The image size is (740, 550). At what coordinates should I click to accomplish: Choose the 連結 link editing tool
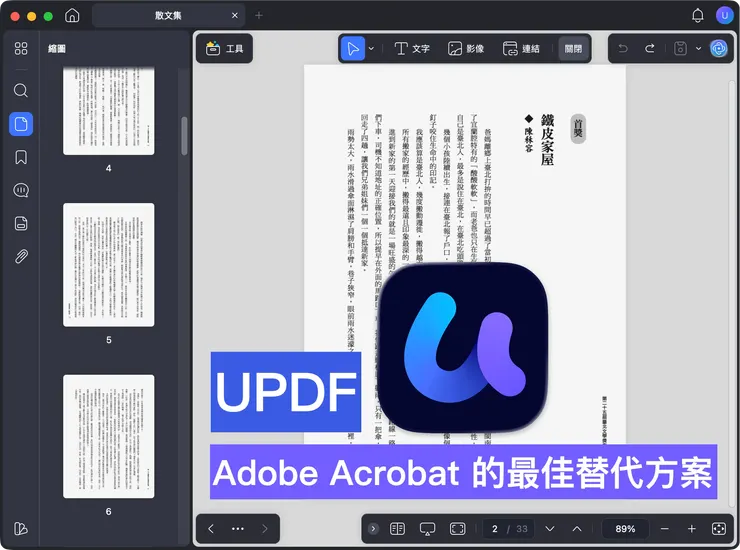pos(521,49)
